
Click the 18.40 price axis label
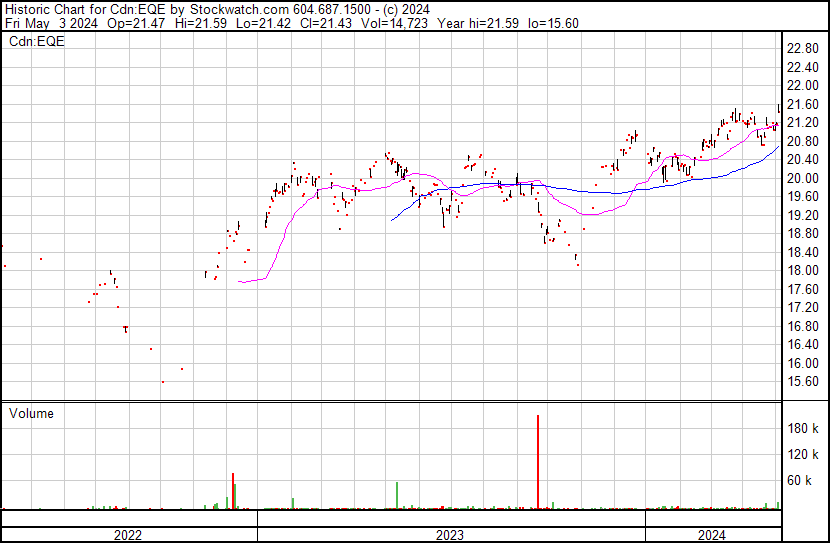coord(802,252)
